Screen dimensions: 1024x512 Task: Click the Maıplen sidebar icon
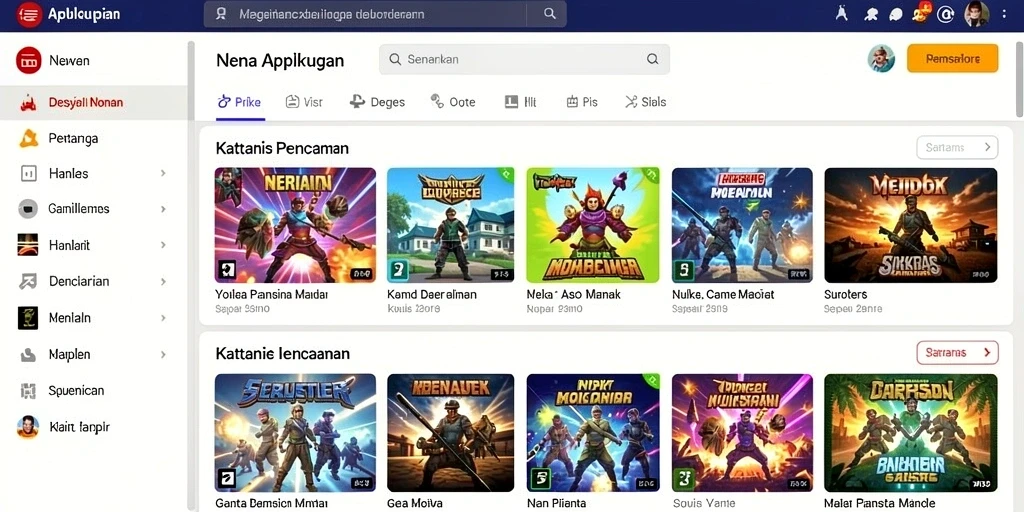click(x=28, y=355)
